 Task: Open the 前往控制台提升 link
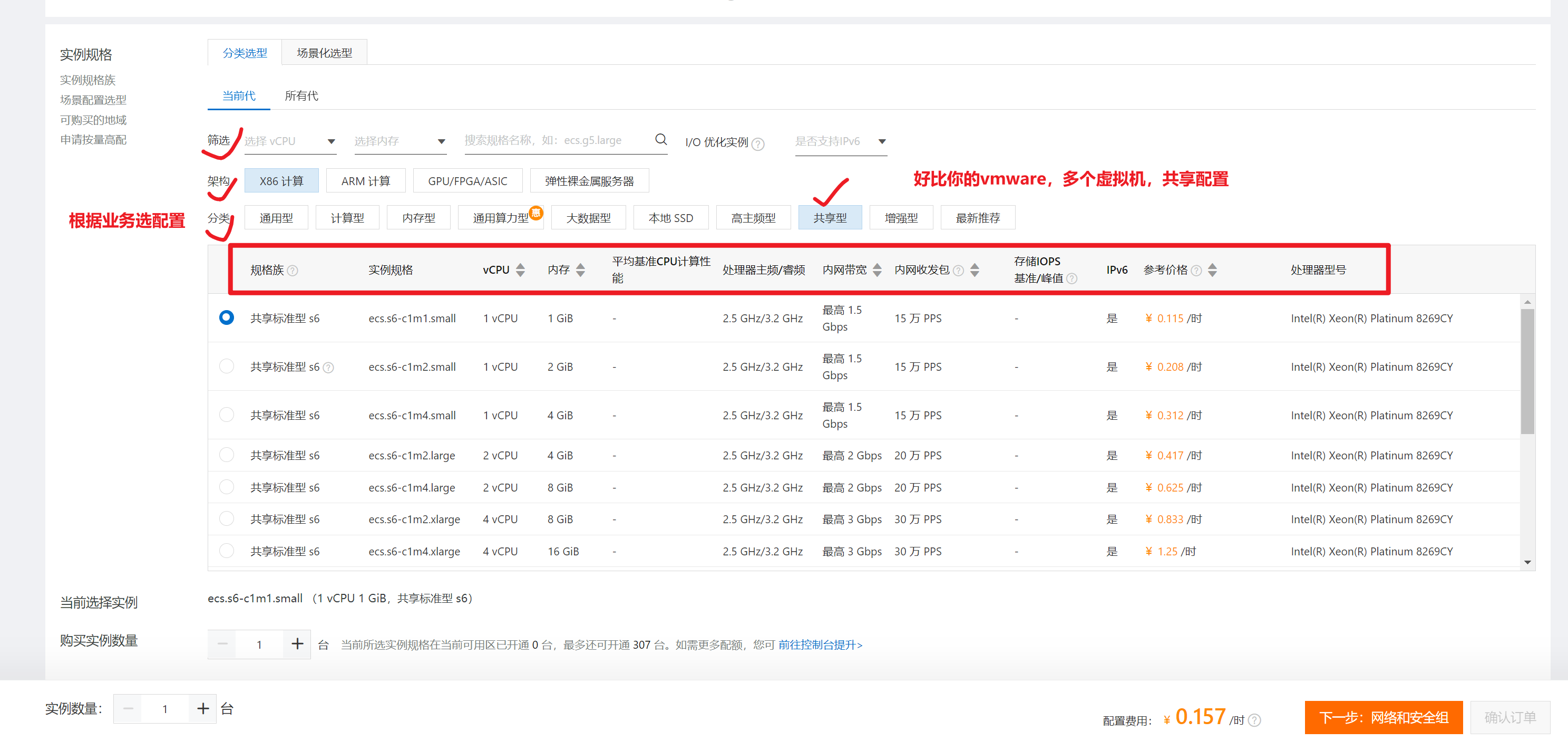tap(820, 644)
